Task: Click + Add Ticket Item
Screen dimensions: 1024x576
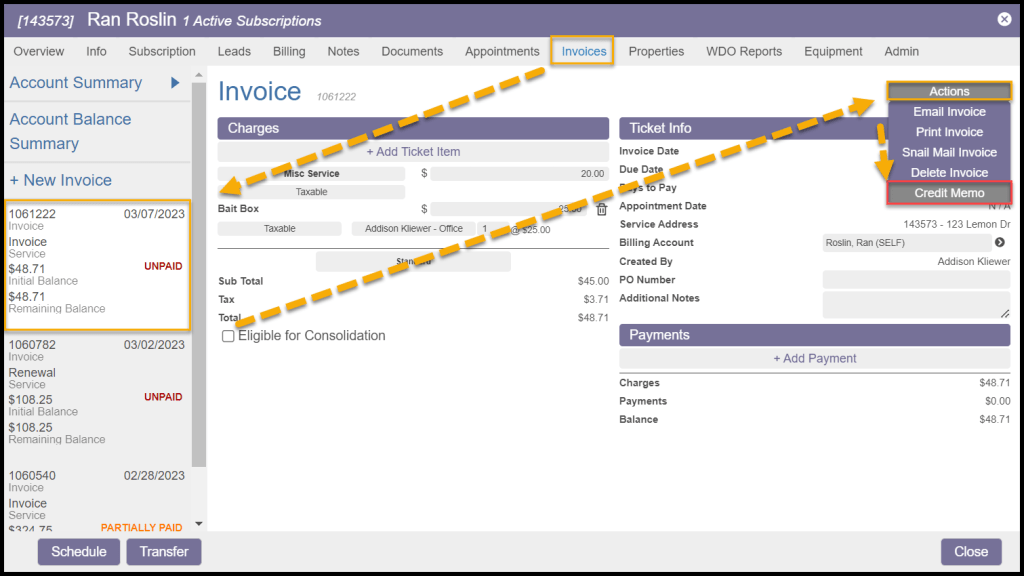Action: [413, 152]
